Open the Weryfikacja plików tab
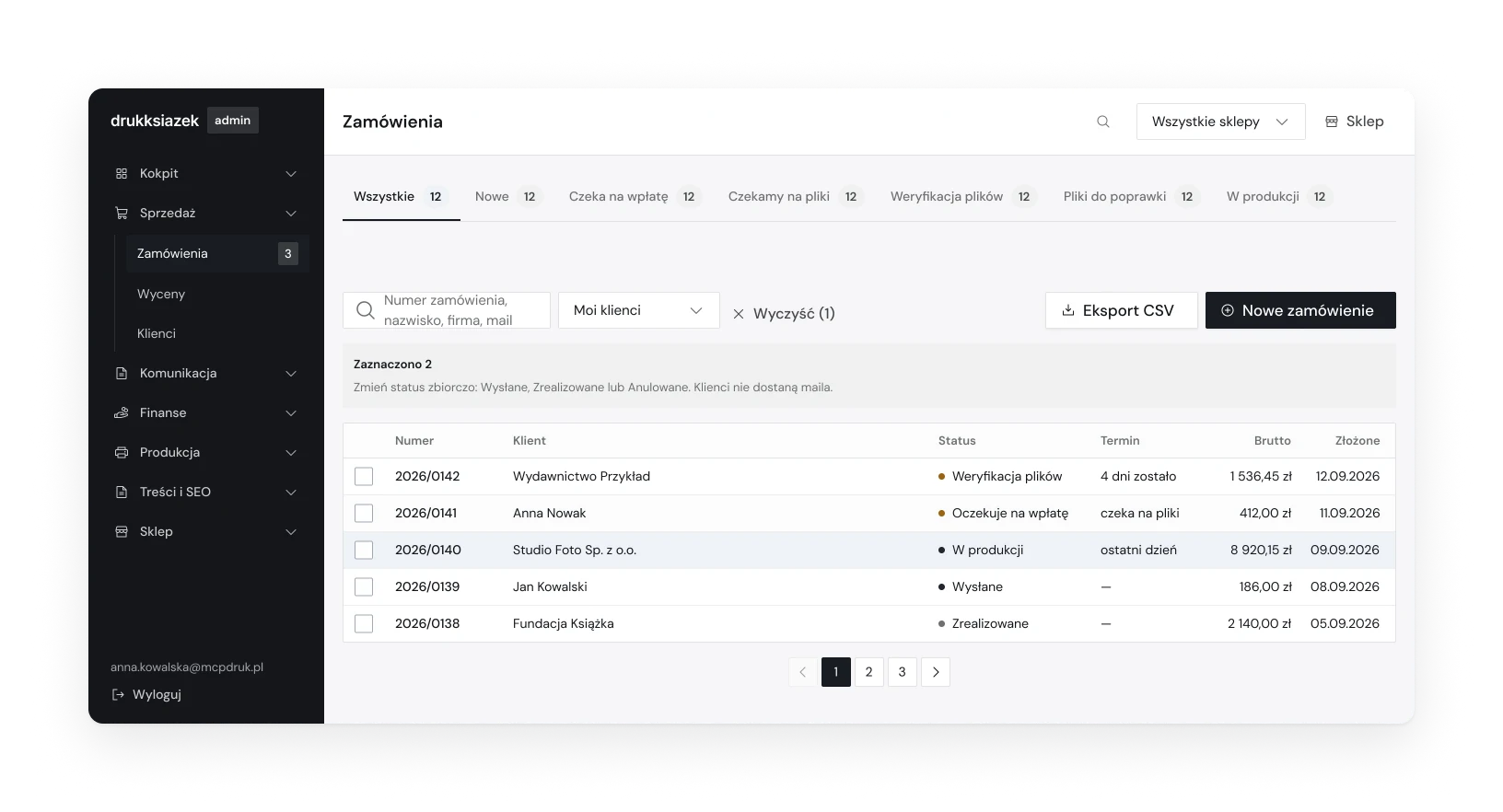1503x812 pixels. coord(962,196)
